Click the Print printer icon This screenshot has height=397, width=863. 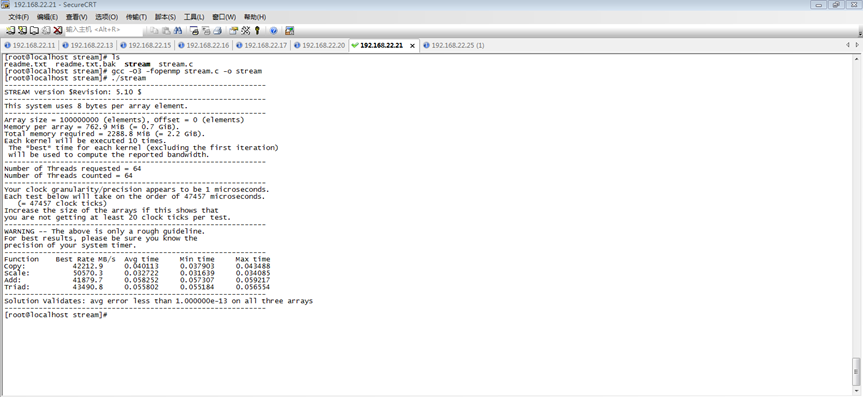click(x=217, y=31)
